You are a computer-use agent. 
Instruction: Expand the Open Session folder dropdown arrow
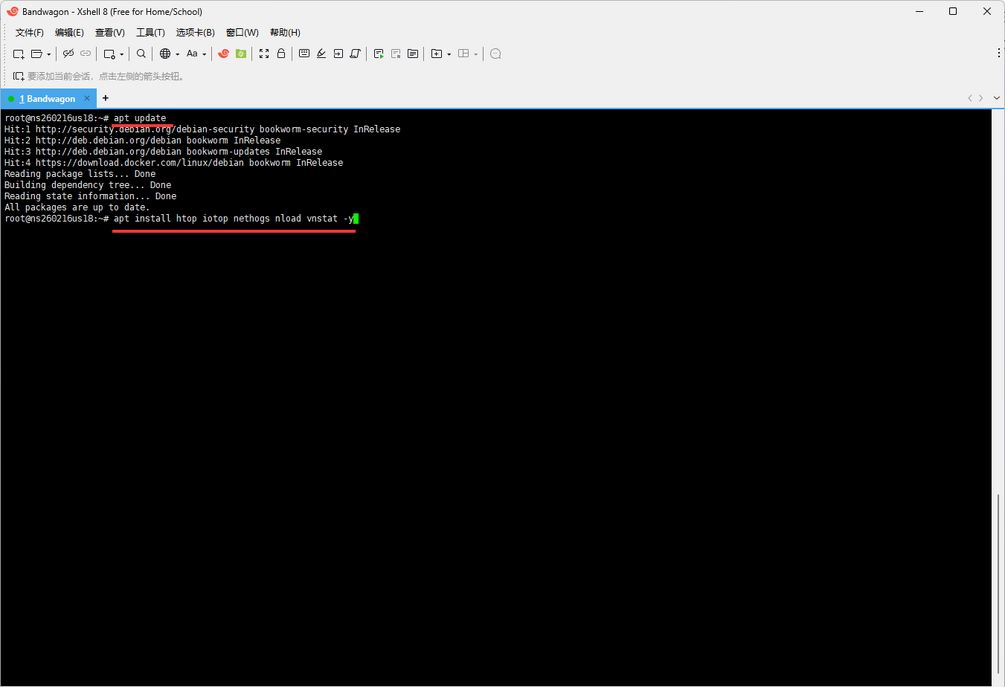pyautogui.click(x=48, y=54)
